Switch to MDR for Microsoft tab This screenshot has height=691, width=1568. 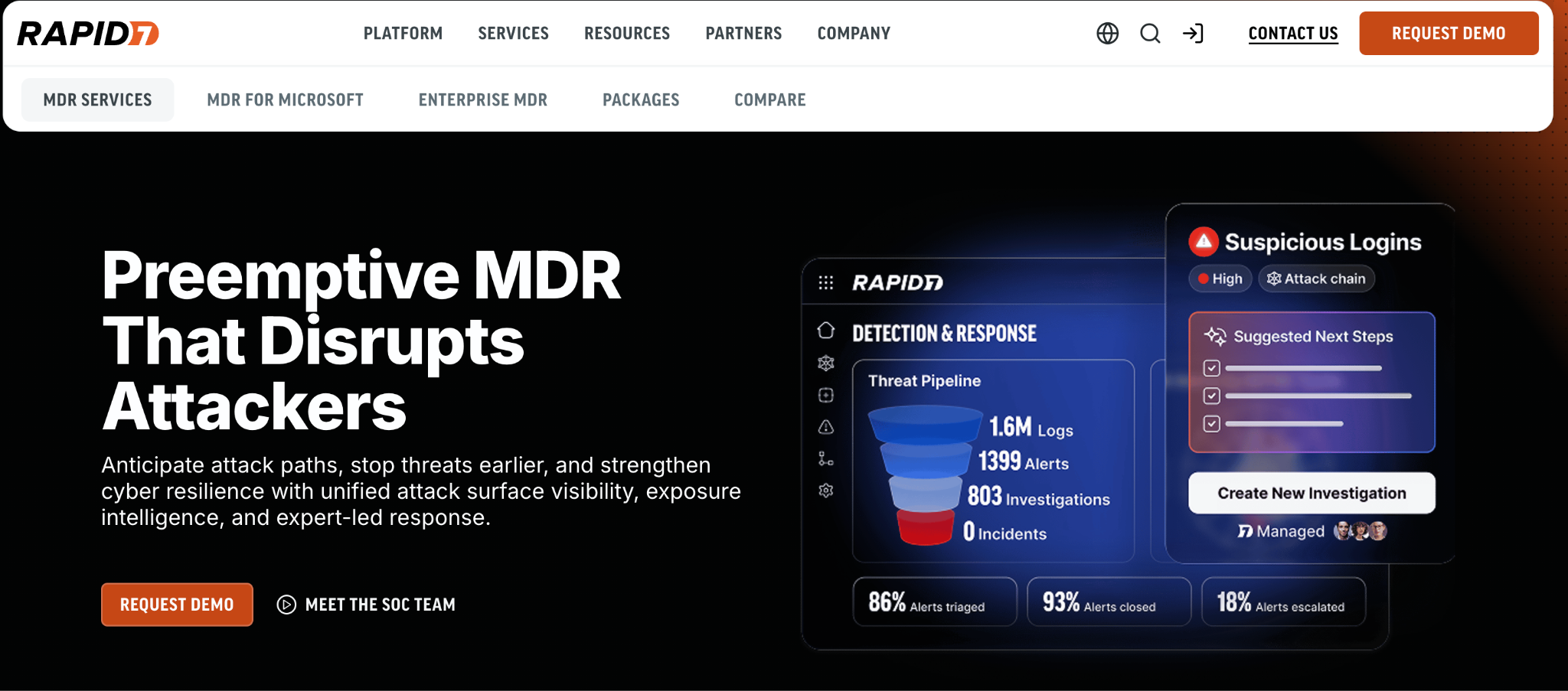coord(285,99)
